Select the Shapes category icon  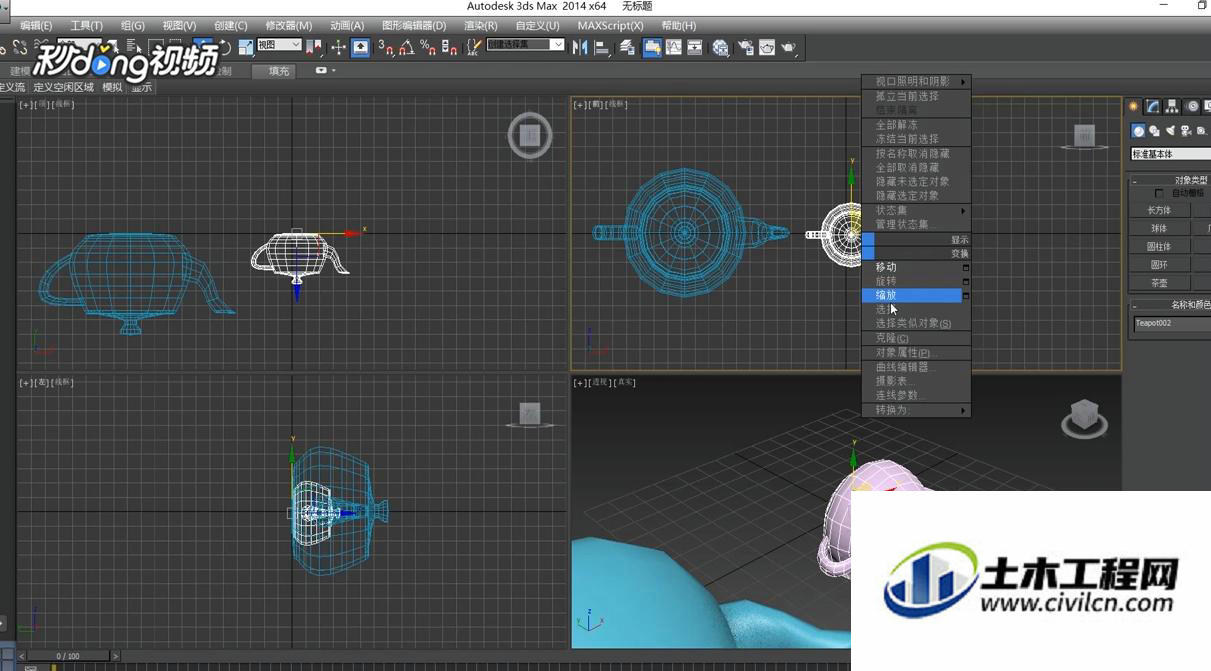[x=1154, y=130]
